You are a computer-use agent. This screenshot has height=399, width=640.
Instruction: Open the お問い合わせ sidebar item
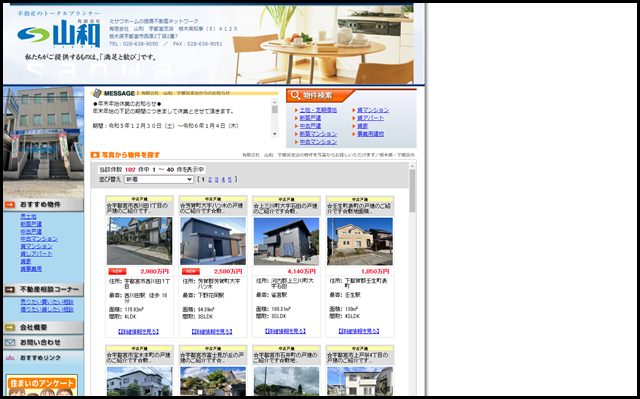click(x=43, y=343)
